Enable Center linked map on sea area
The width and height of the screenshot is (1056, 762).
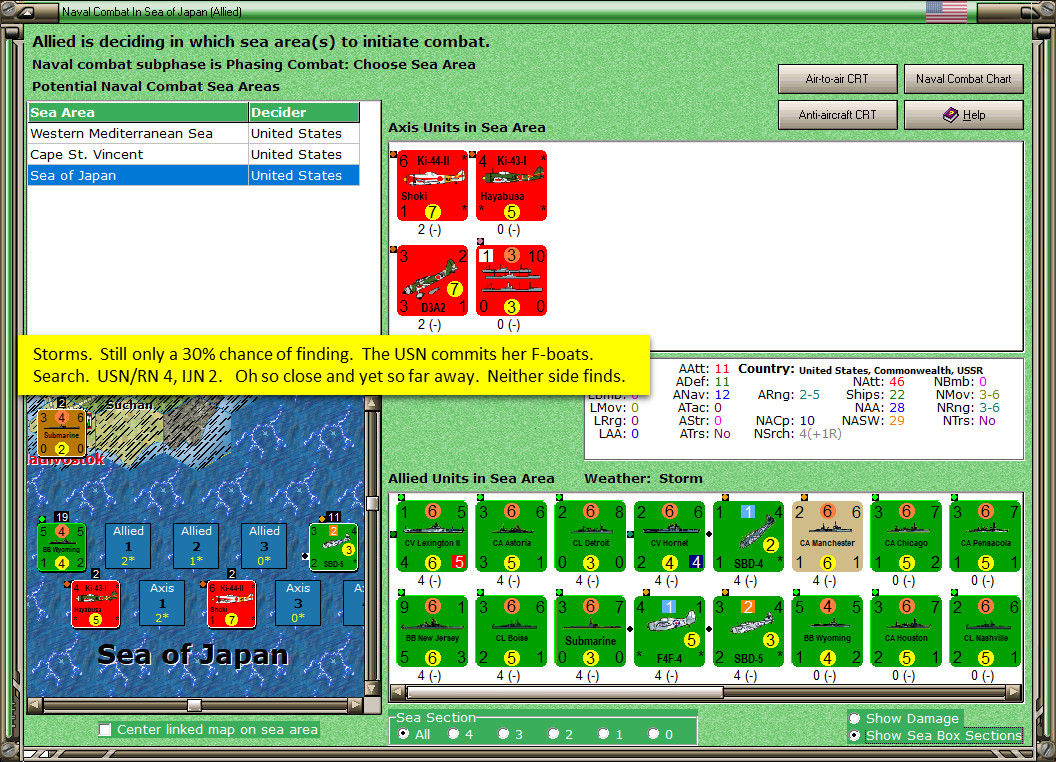(x=105, y=730)
